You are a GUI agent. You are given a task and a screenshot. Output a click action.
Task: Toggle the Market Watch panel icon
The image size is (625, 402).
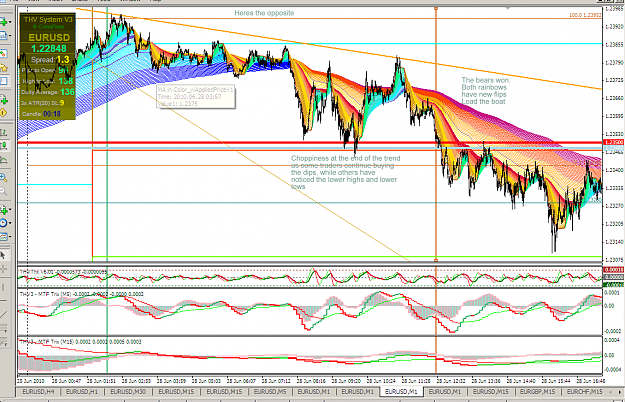point(4,54)
